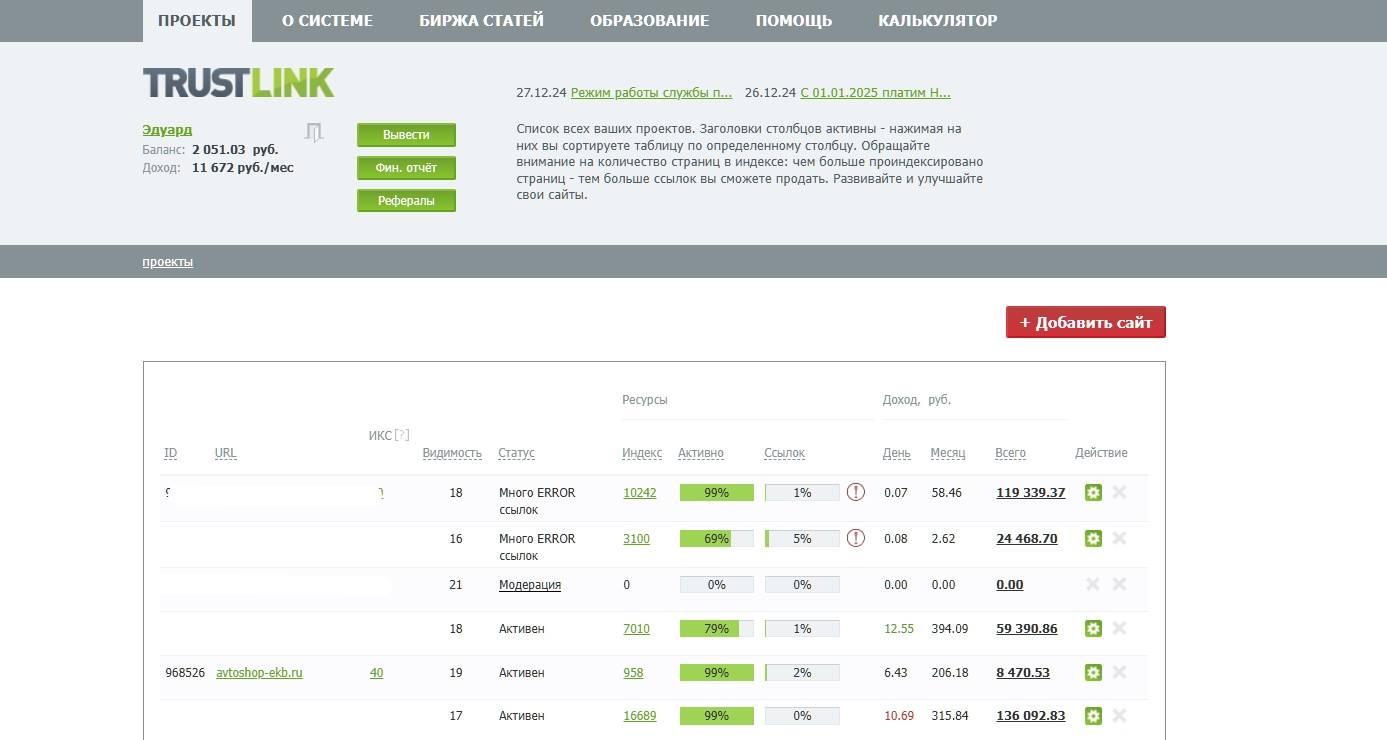Click the Модерация status link
The image size is (1387, 740).
(x=530, y=585)
